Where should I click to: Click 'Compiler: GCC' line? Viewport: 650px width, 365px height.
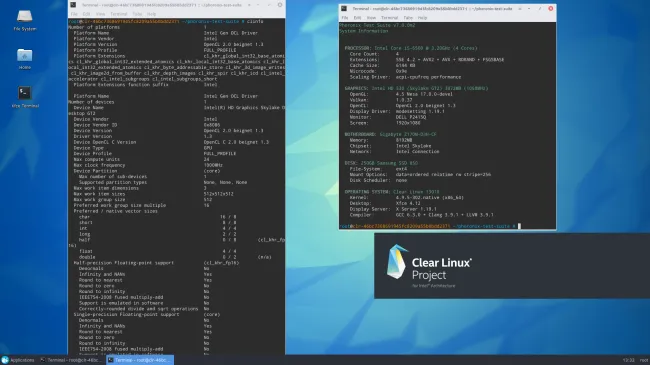[422, 215]
